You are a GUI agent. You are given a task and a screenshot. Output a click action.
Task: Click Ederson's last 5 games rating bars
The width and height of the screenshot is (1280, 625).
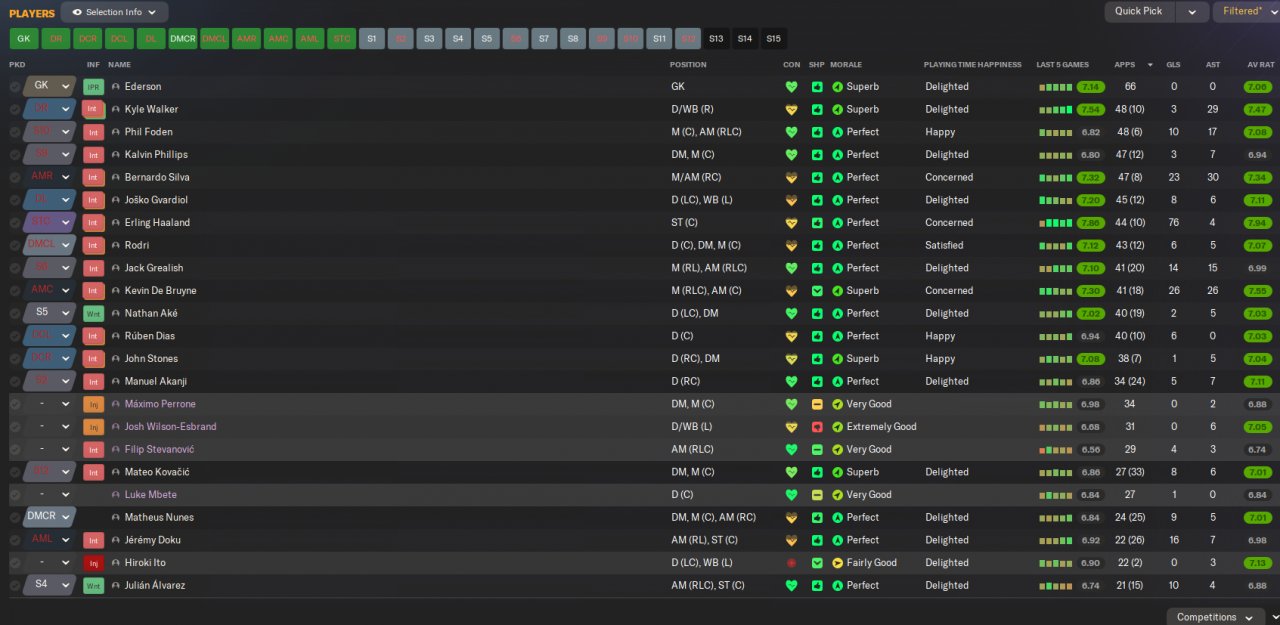[x=1055, y=87]
